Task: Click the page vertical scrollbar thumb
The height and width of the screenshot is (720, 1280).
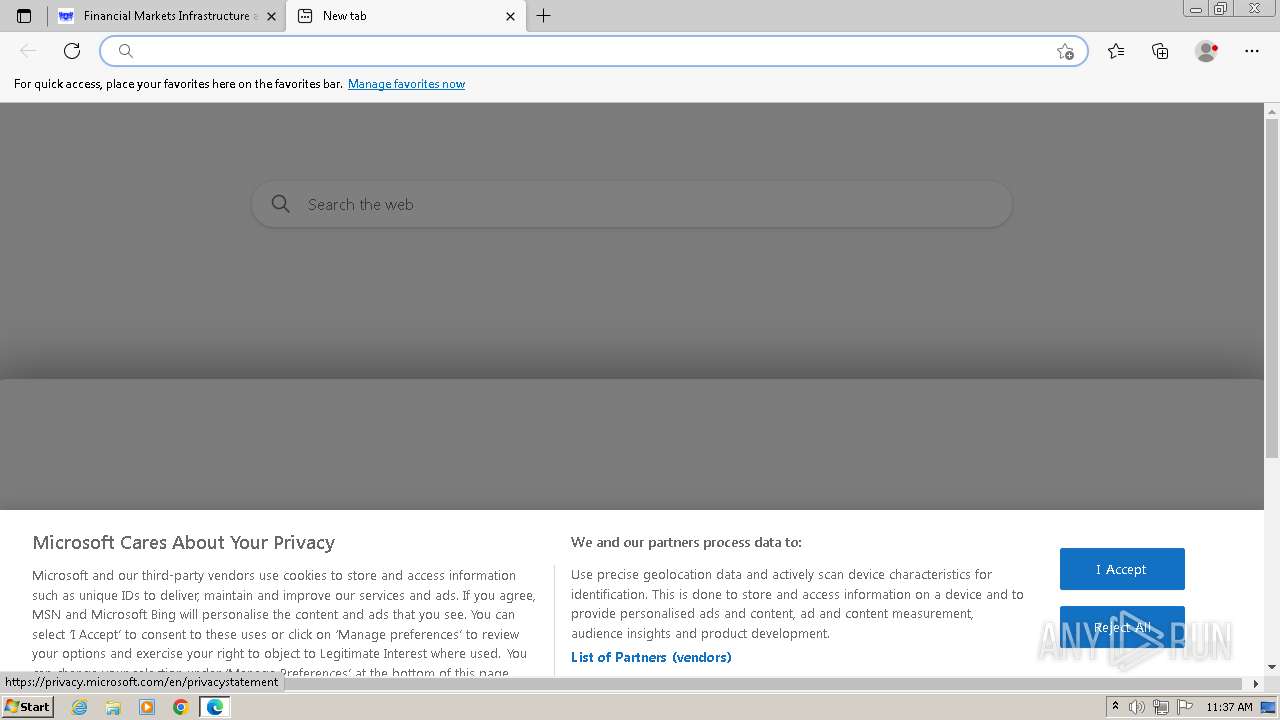Action: (x=1272, y=289)
